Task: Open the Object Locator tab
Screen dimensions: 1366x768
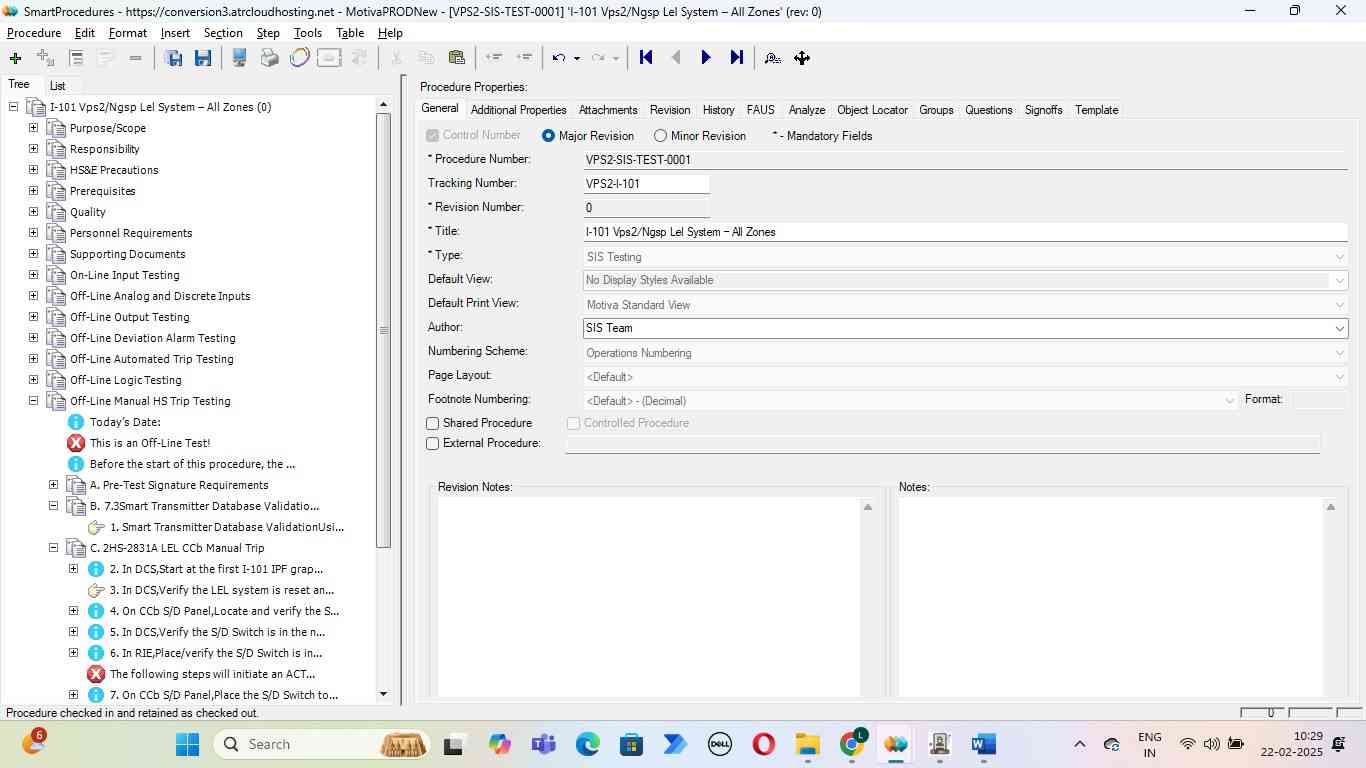Action: pyautogui.click(x=872, y=110)
